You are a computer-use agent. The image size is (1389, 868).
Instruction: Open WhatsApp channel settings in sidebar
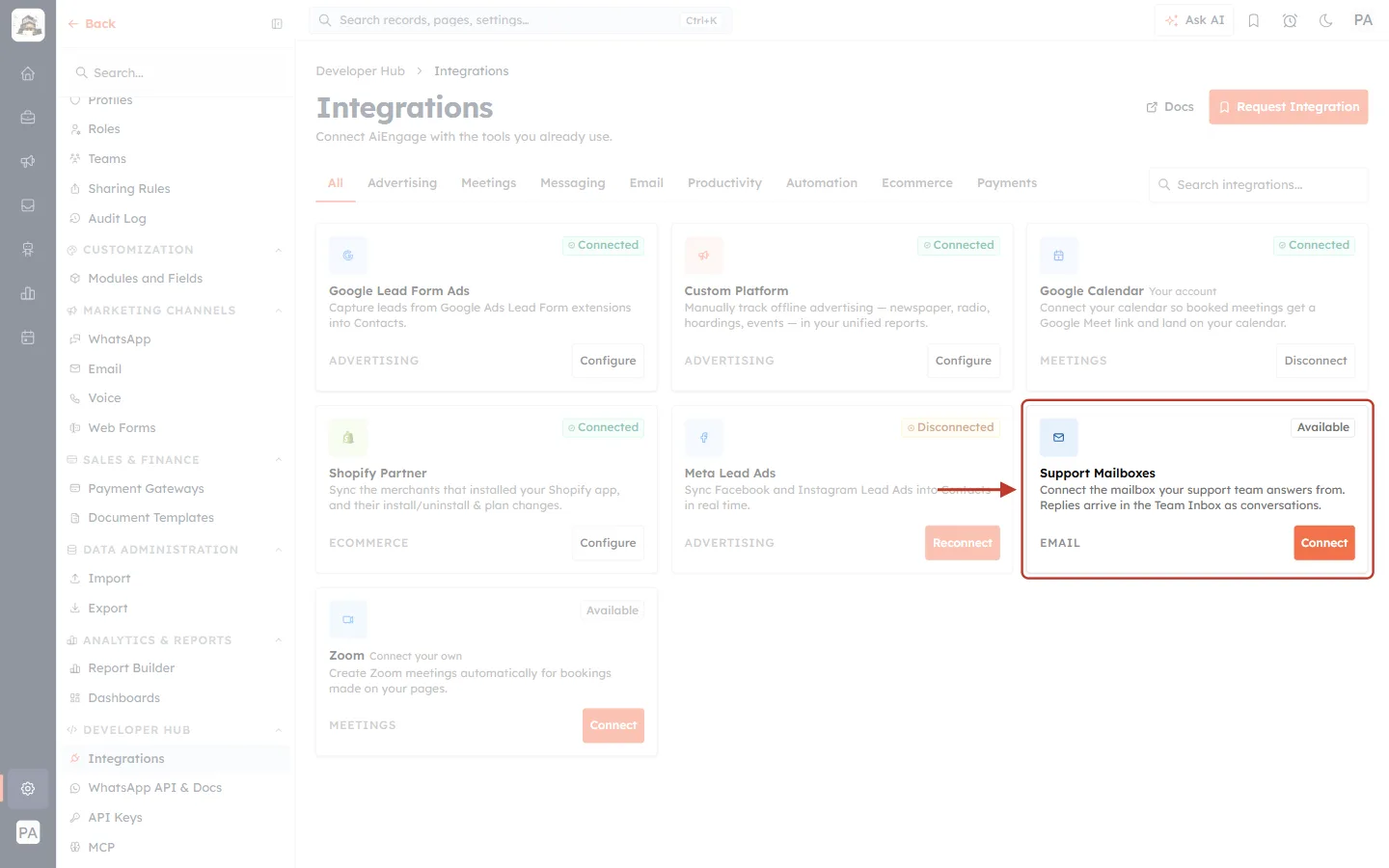coord(120,339)
